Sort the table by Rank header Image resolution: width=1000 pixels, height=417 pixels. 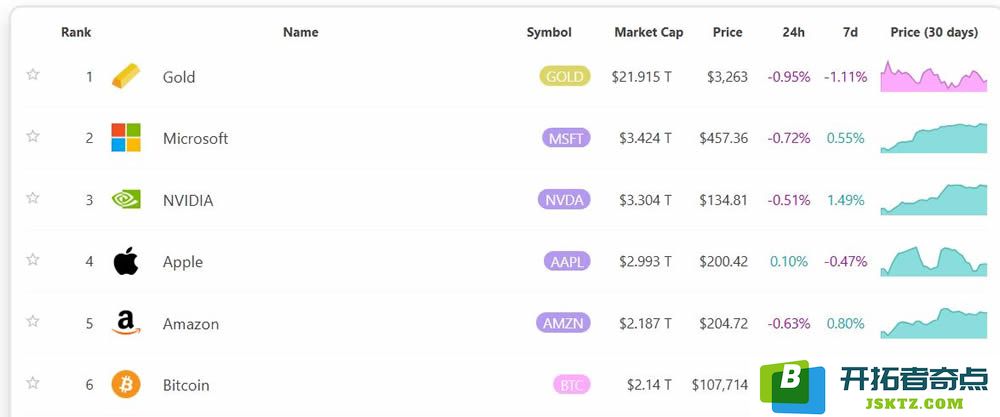pos(76,33)
